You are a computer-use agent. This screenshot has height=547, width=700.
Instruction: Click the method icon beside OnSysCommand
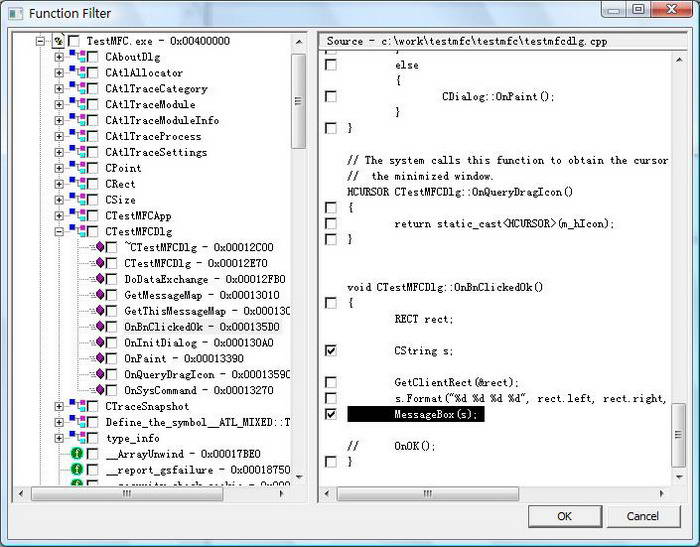click(100, 390)
